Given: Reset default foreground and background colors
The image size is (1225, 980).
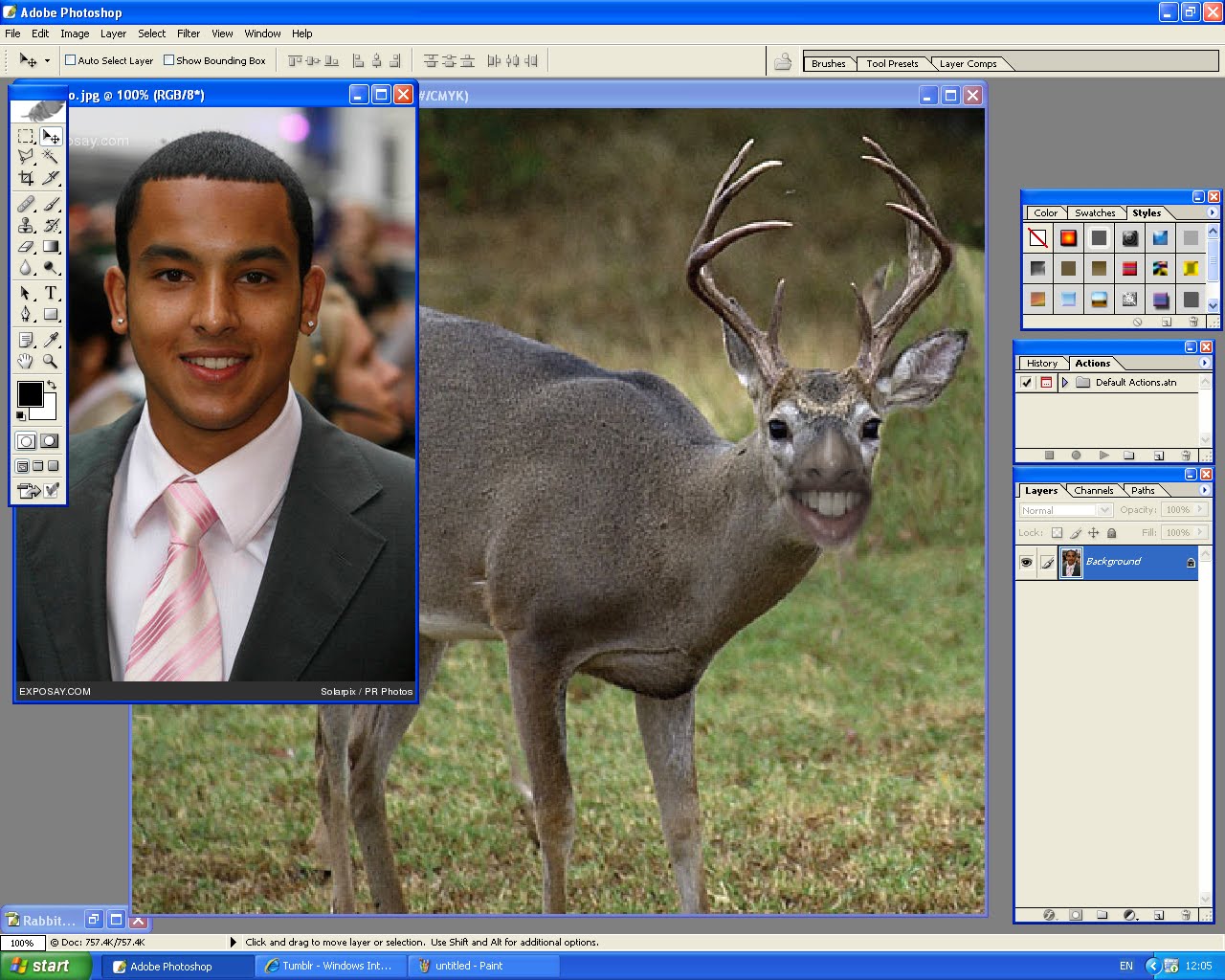Looking at the screenshot, I should (x=21, y=415).
